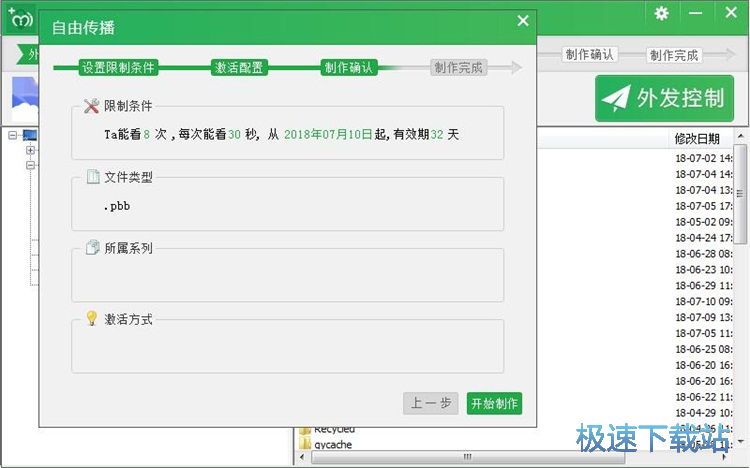Click the horizontal scrollbar left arrow
The image size is (750, 468).
pos(302,457)
